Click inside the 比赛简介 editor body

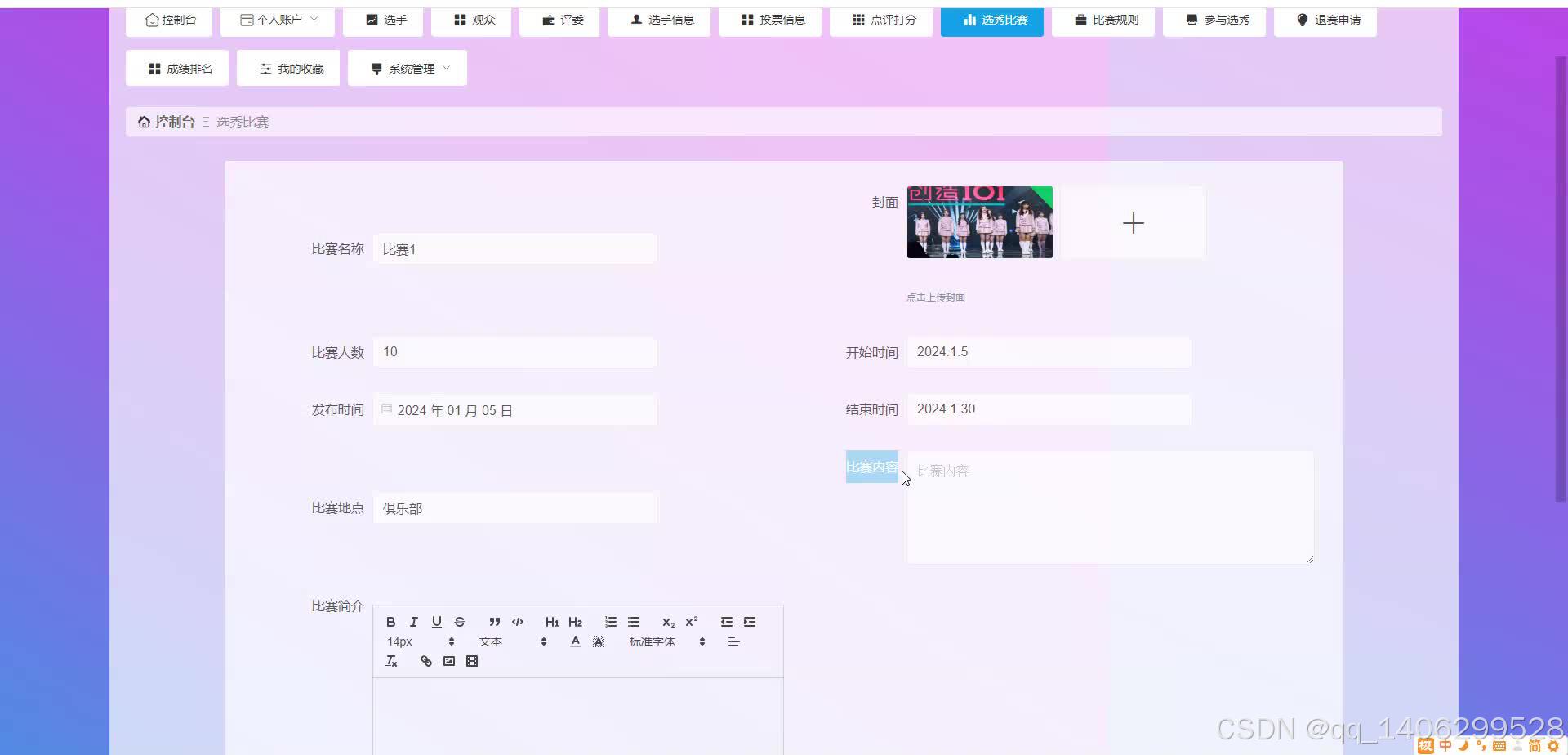pyautogui.click(x=578, y=717)
